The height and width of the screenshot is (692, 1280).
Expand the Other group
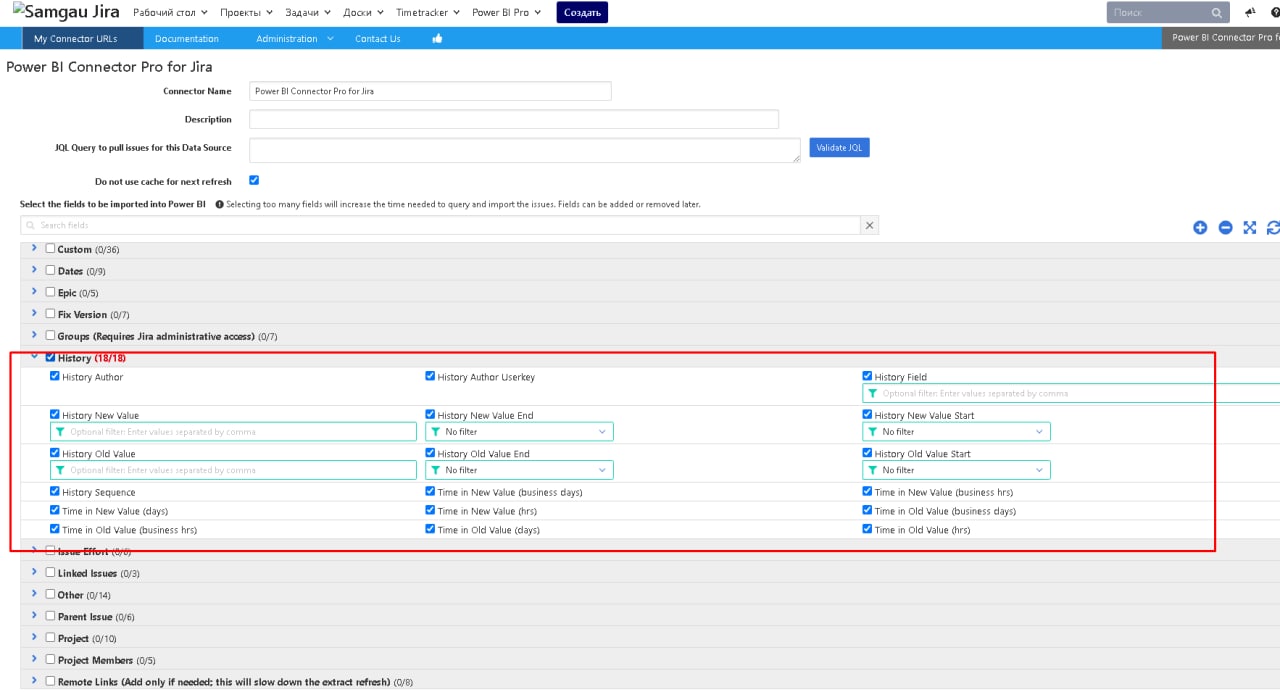pos(34,594)
